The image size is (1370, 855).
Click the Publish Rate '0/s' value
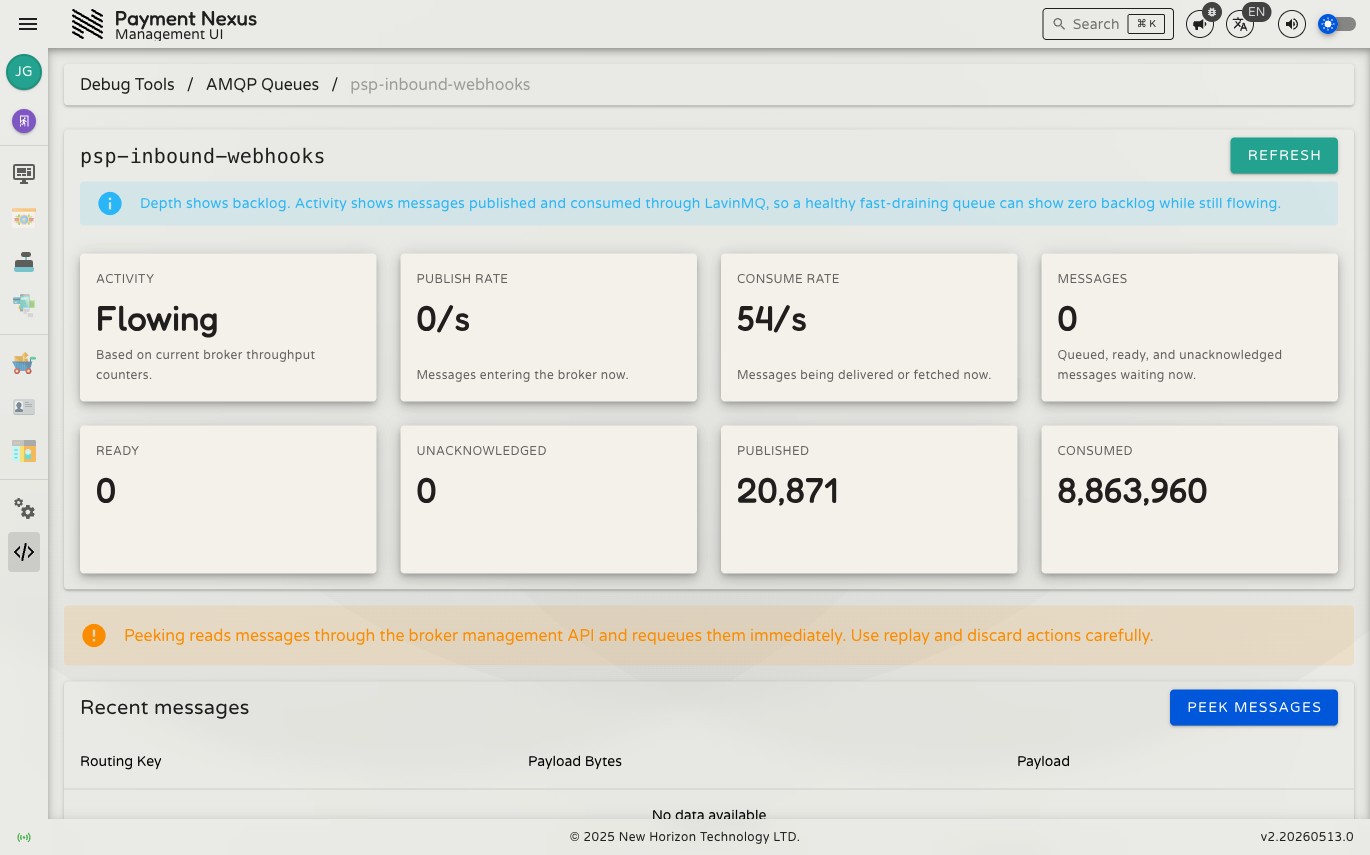point(443,319)
